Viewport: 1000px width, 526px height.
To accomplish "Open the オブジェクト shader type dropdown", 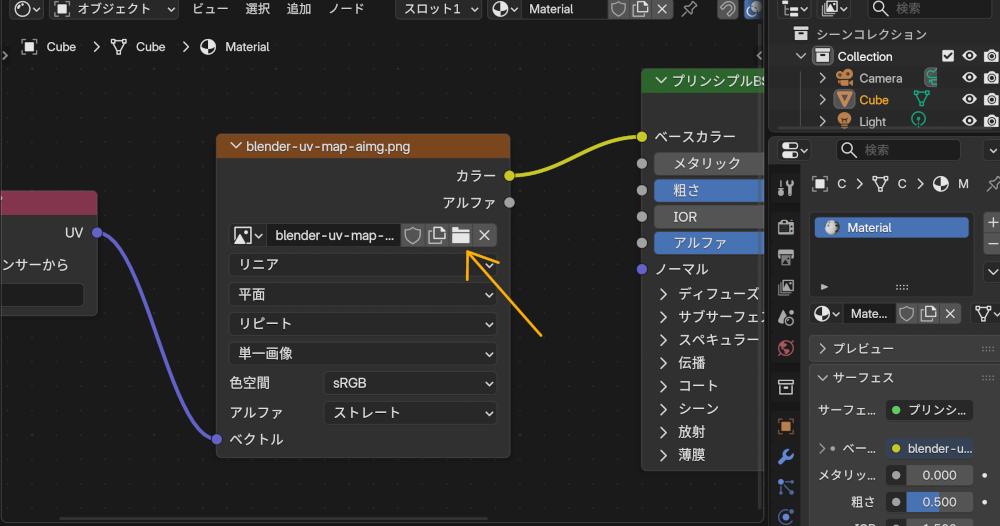I will click(x=114, y=9).
